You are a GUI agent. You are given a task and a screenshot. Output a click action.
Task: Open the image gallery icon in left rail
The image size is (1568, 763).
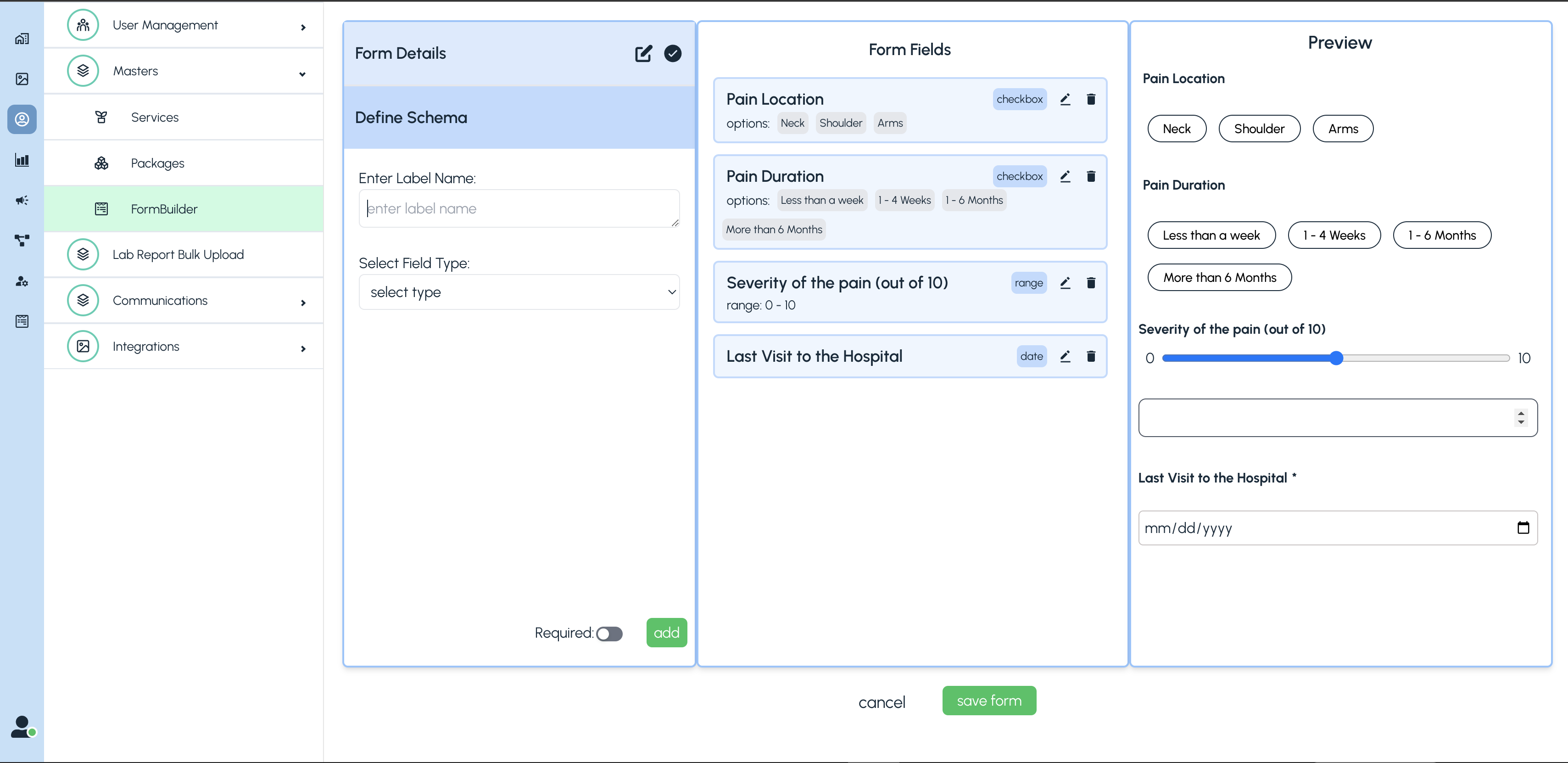pyautogui.click(x=22, y=79)
